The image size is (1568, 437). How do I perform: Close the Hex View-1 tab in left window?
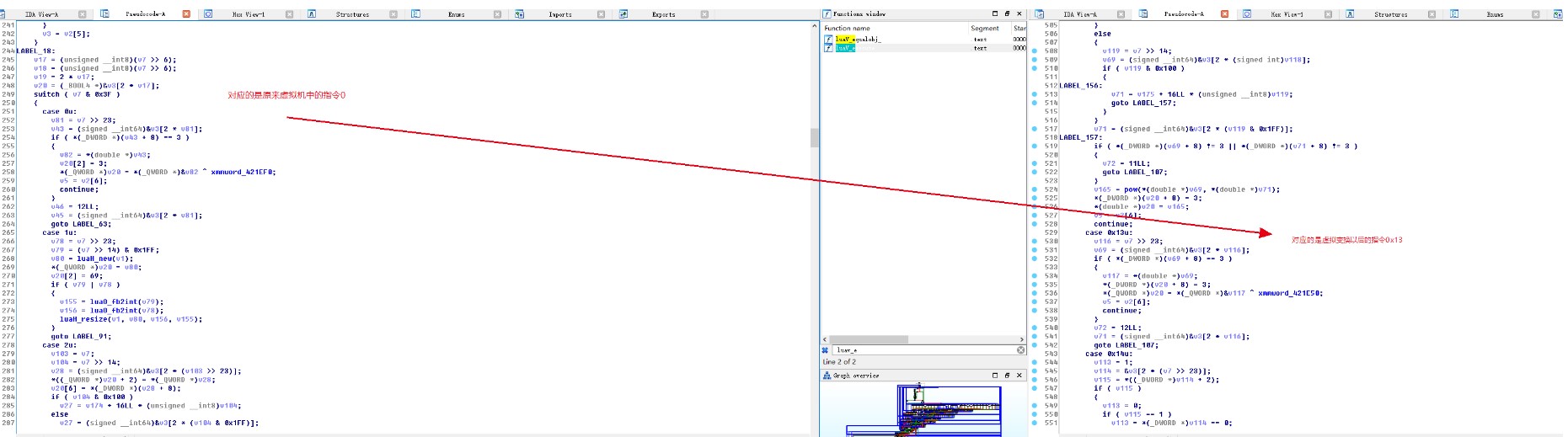(289, 14)
